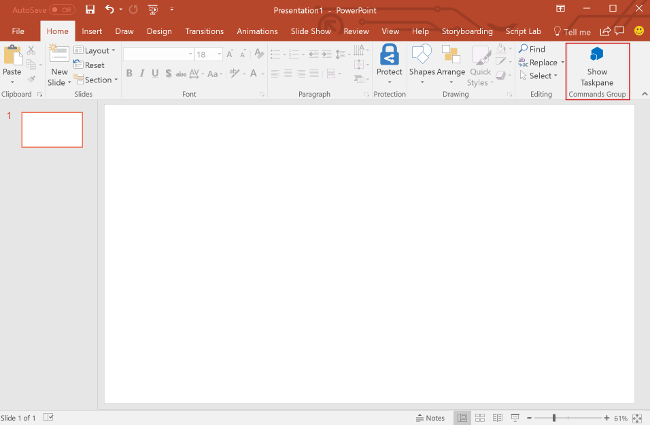
Task: Click the Reset slide button
Action: (x=89, y=65)
